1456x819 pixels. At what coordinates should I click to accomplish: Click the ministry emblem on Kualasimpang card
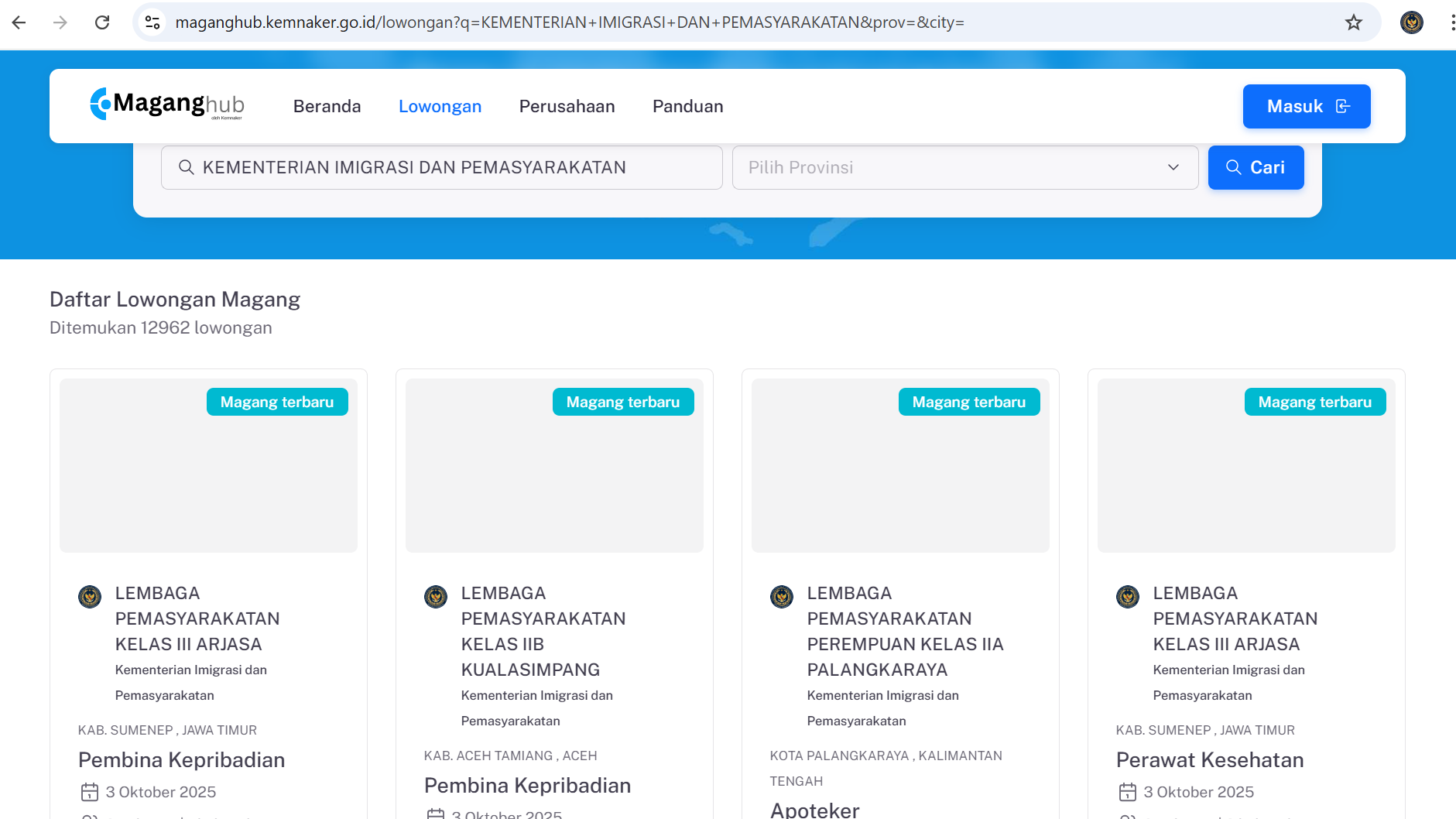pyautogui.click(x=436, y=597)
